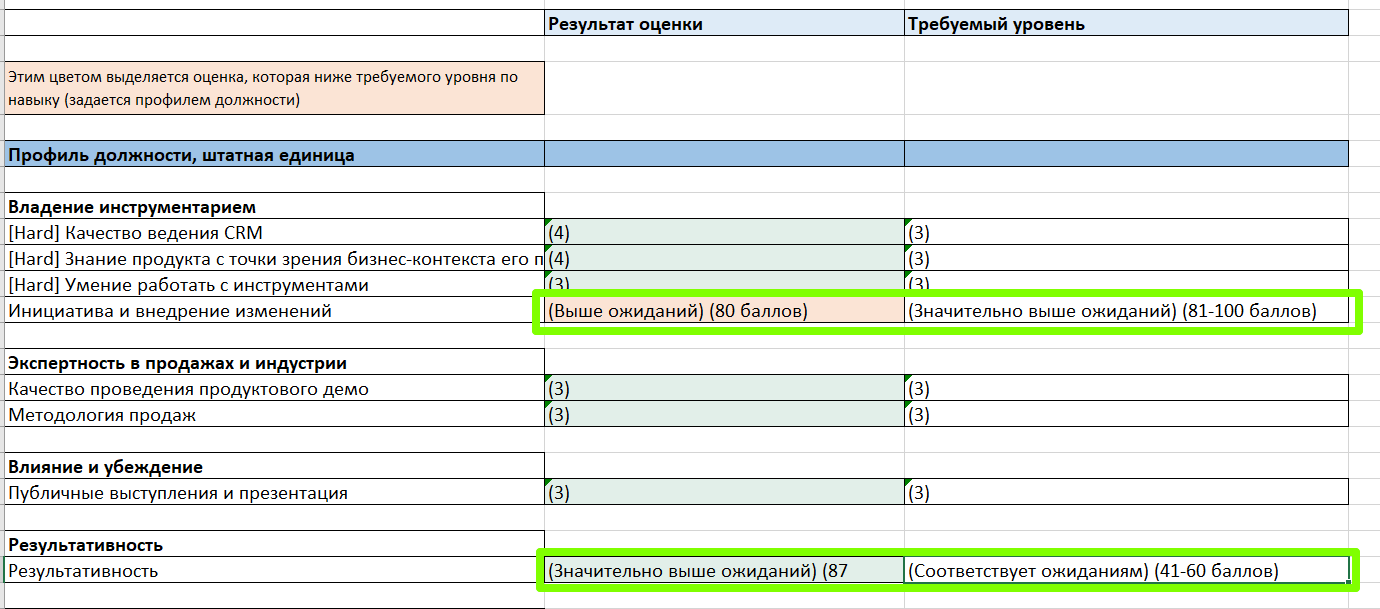
Task: Select the 'Результат оценки' column header cell
Action: pos(725,23)
